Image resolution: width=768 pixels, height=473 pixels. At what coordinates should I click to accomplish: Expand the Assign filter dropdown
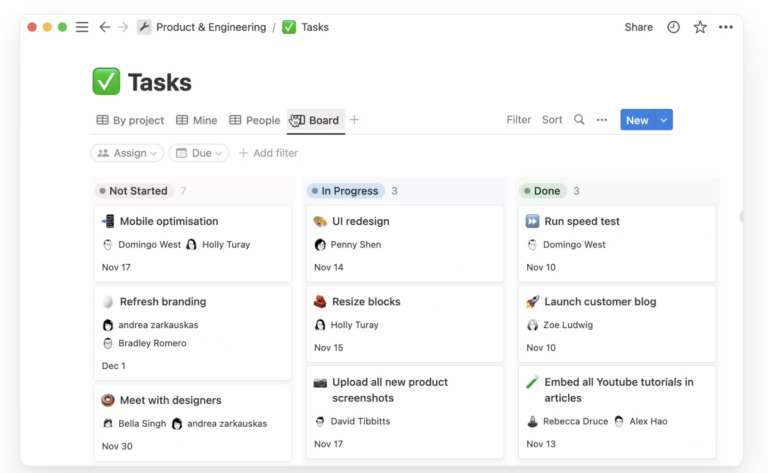point(127,153)
